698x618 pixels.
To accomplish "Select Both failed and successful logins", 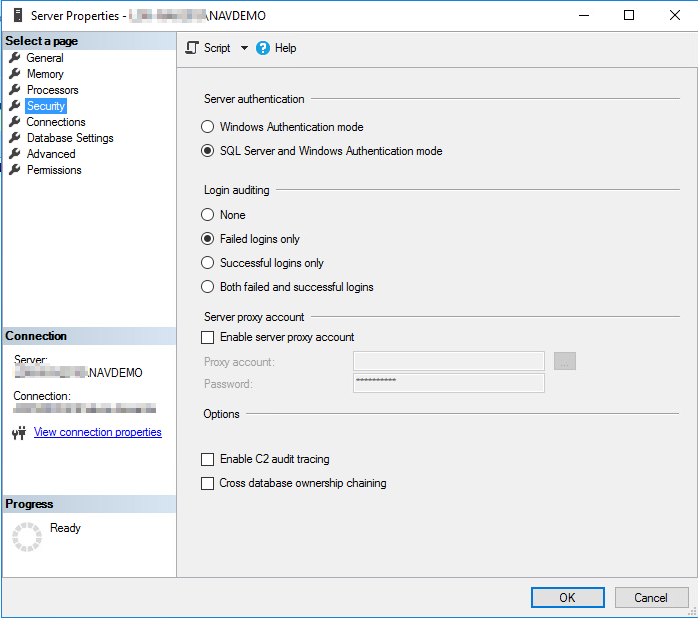I will pos(208,287).
